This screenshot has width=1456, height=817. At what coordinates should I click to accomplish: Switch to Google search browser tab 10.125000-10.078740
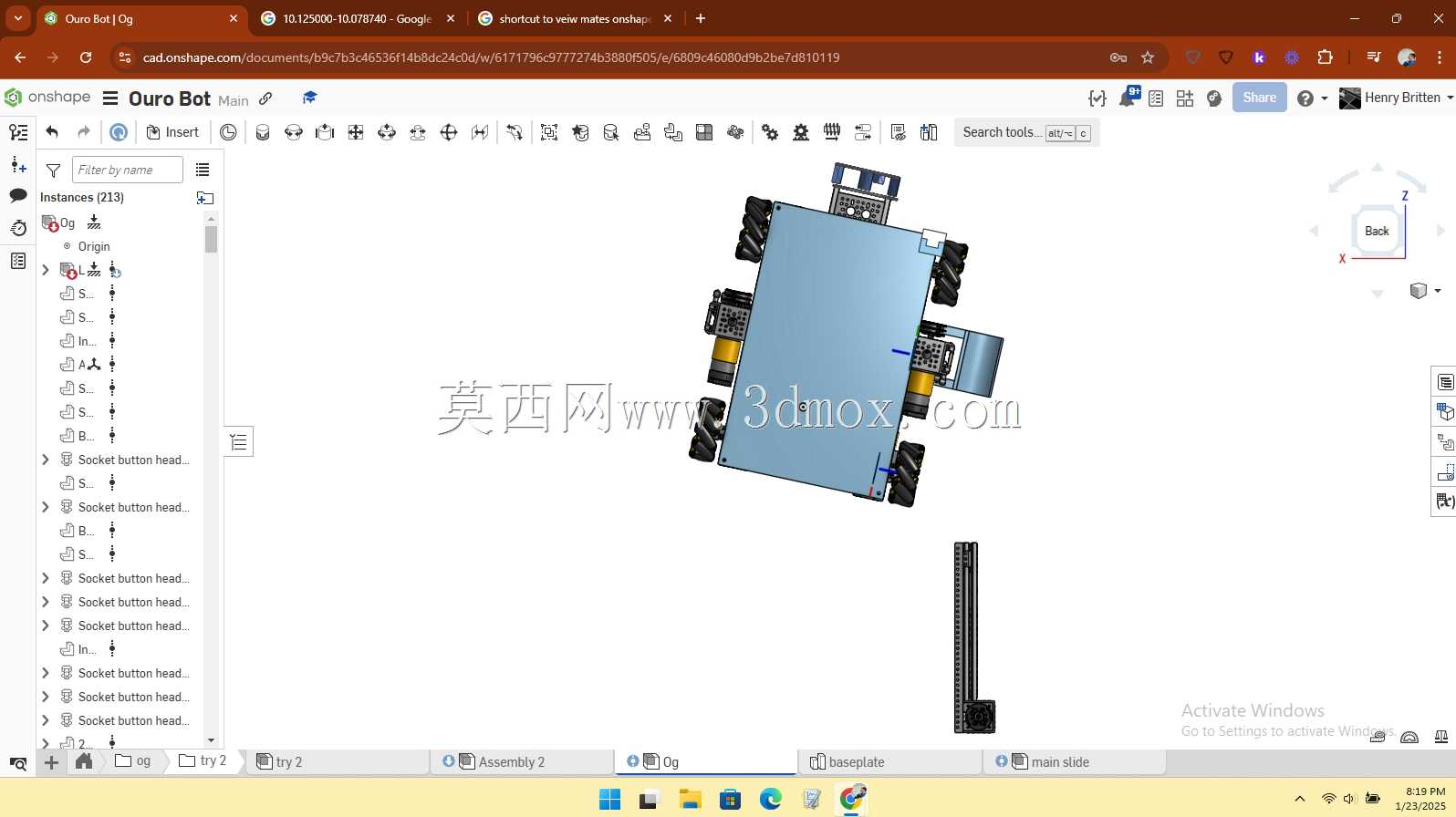pyautogui.click(x=357, y=18)
